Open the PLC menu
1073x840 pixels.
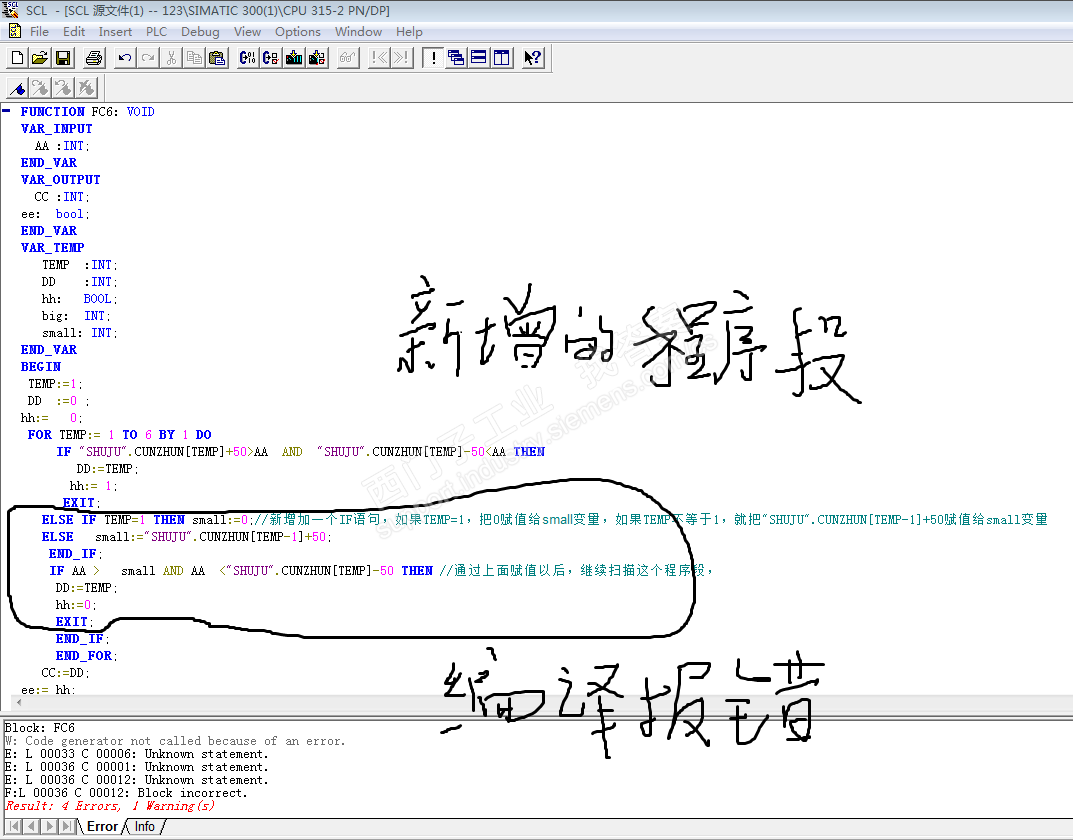(x=156, y=31)
